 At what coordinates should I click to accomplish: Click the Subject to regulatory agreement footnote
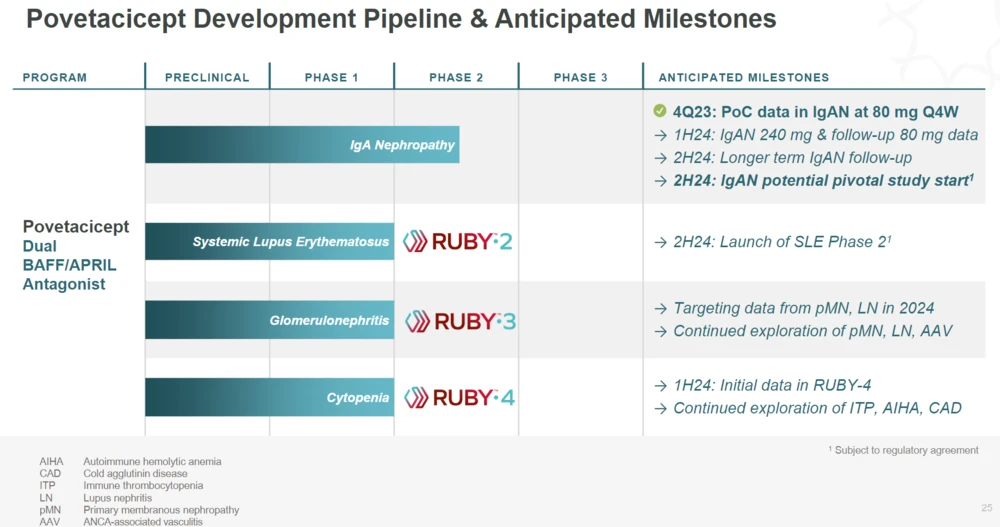tap(903, 450)
